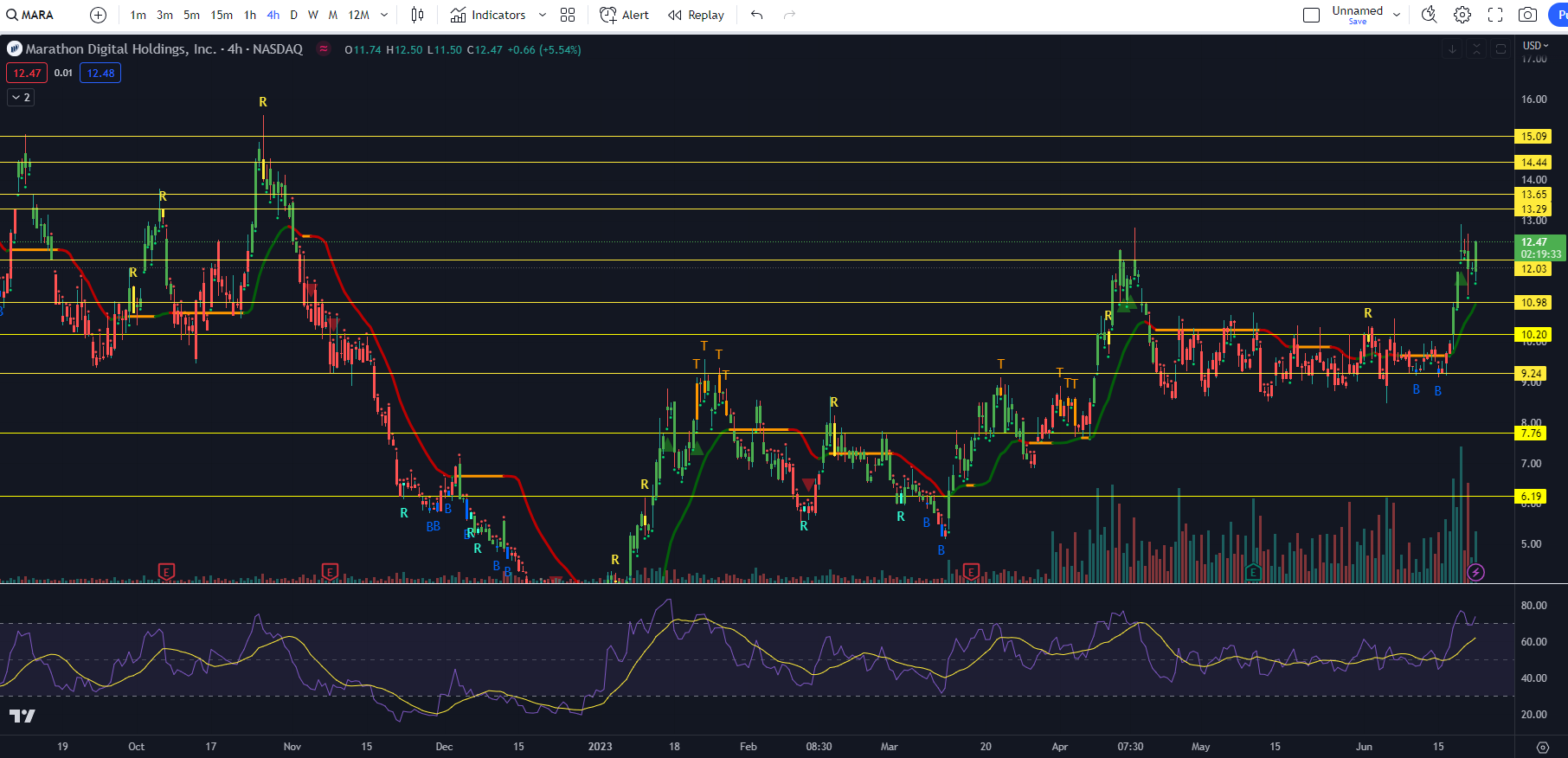Switch to 3m timeframe
Screen dimensions: 1568x758
point(164,15)
